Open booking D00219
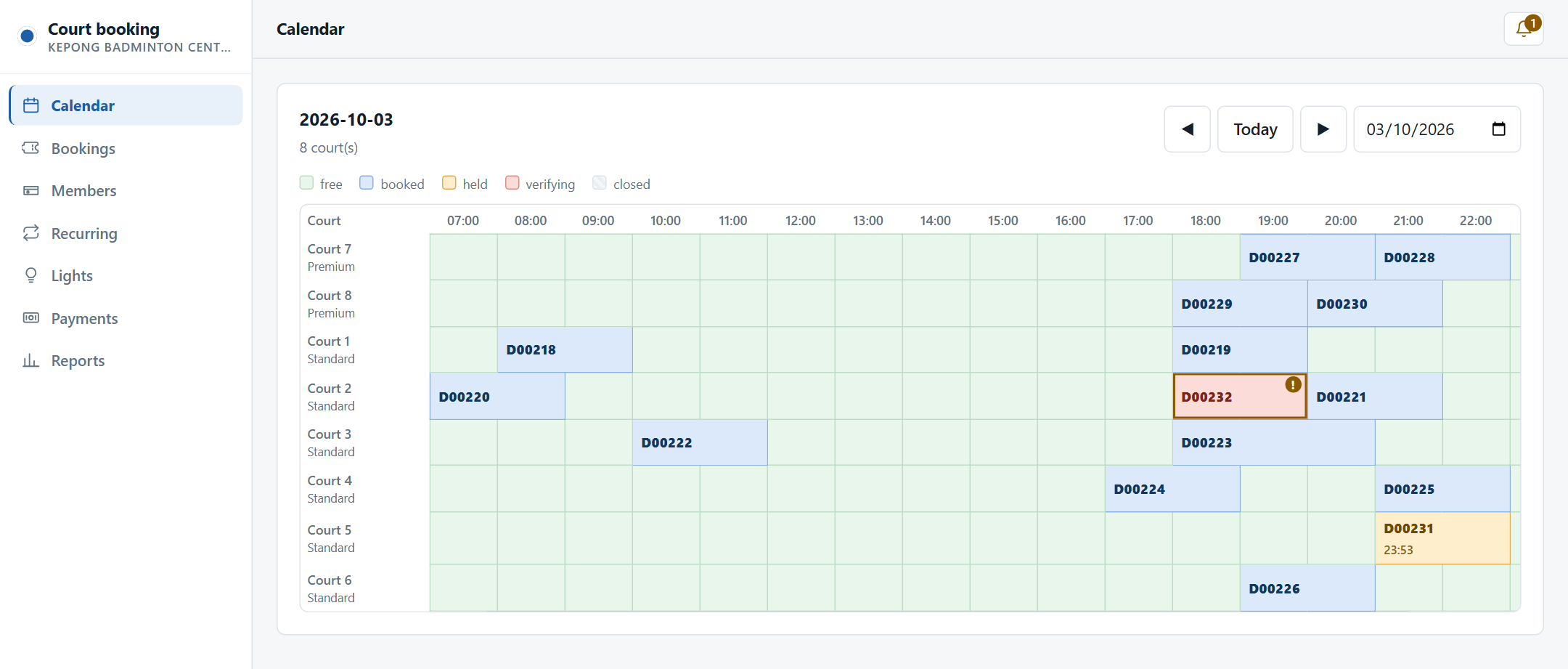Viewport: 1568px width, 669px height. click(x=1240, y=349)
